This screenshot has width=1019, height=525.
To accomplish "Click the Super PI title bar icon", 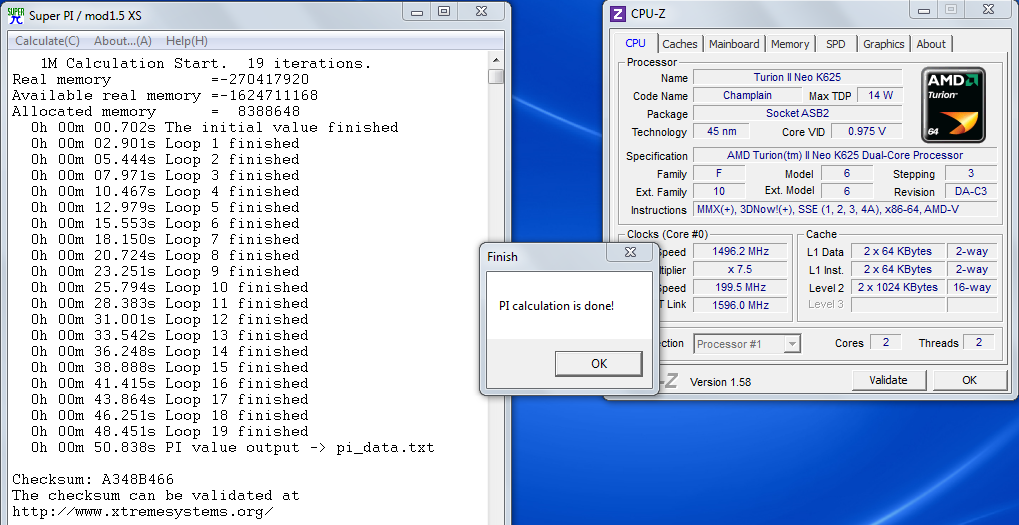I will point(15,14).
